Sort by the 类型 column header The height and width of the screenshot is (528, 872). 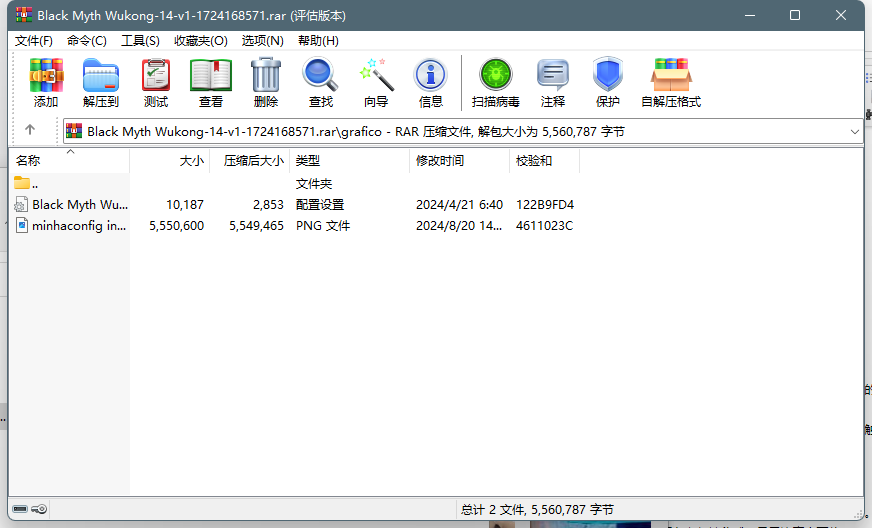tap(350, 161)
